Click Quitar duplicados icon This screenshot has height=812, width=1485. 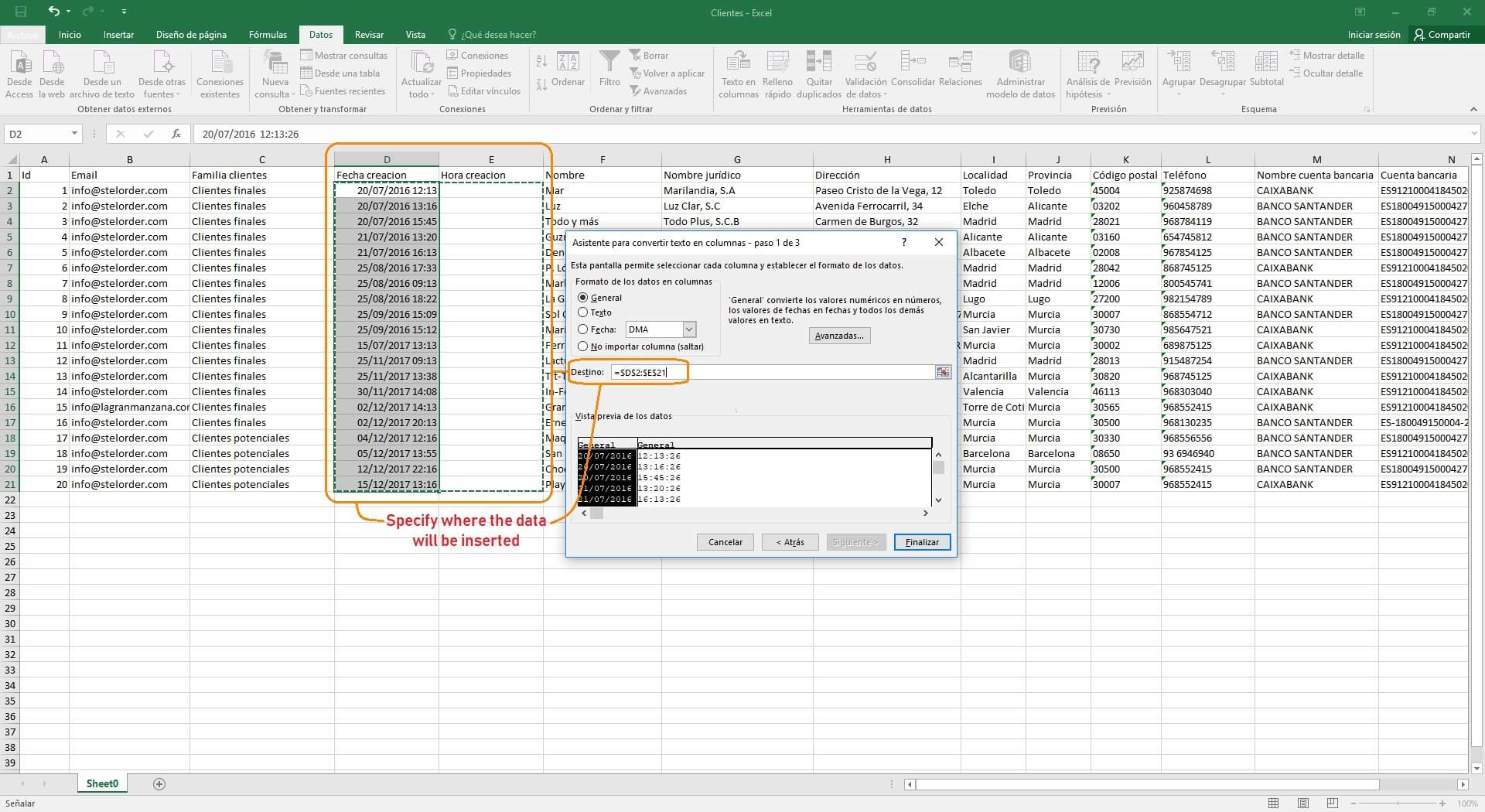tap(818, 62)
